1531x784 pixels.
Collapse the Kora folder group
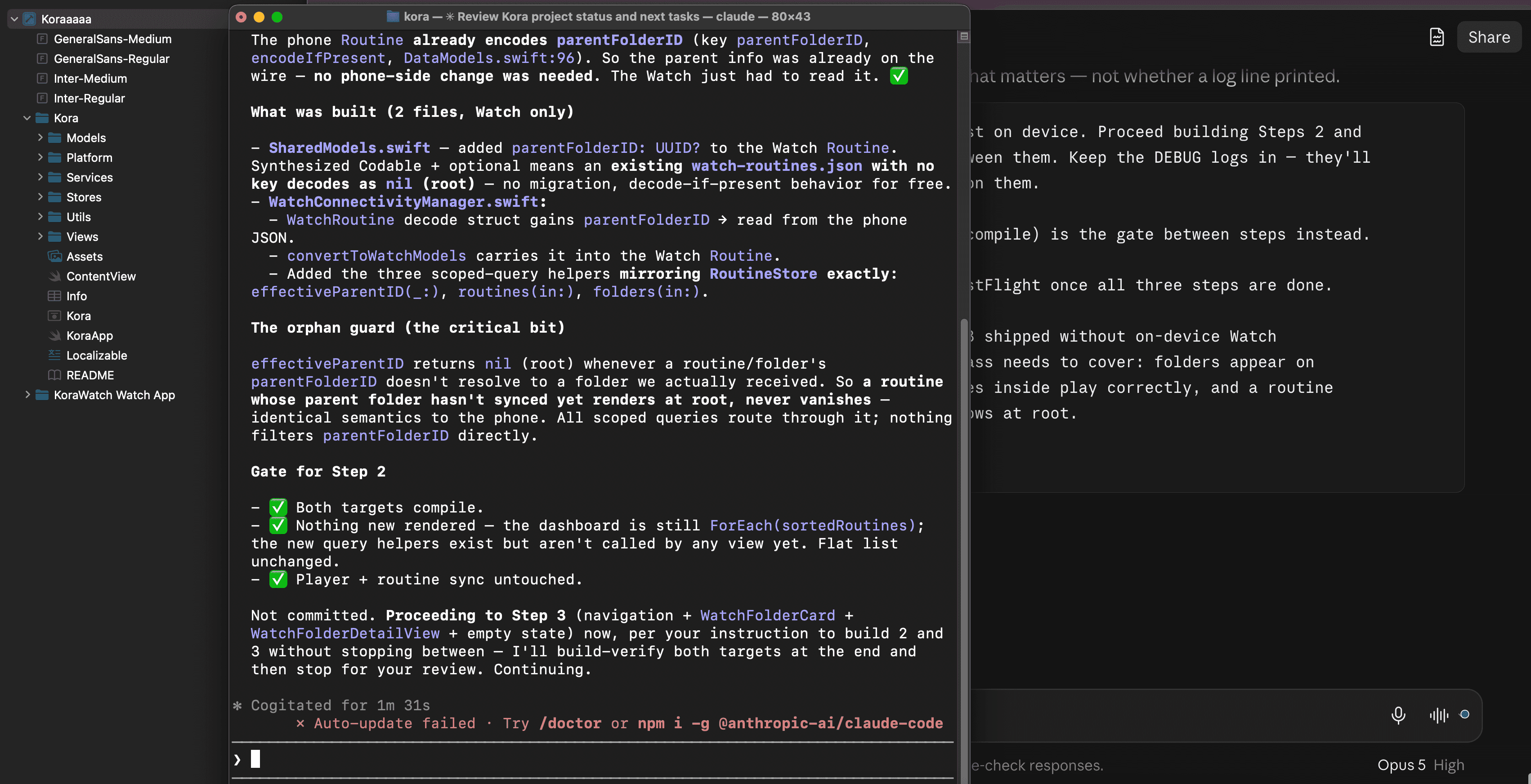click(27, 118)
